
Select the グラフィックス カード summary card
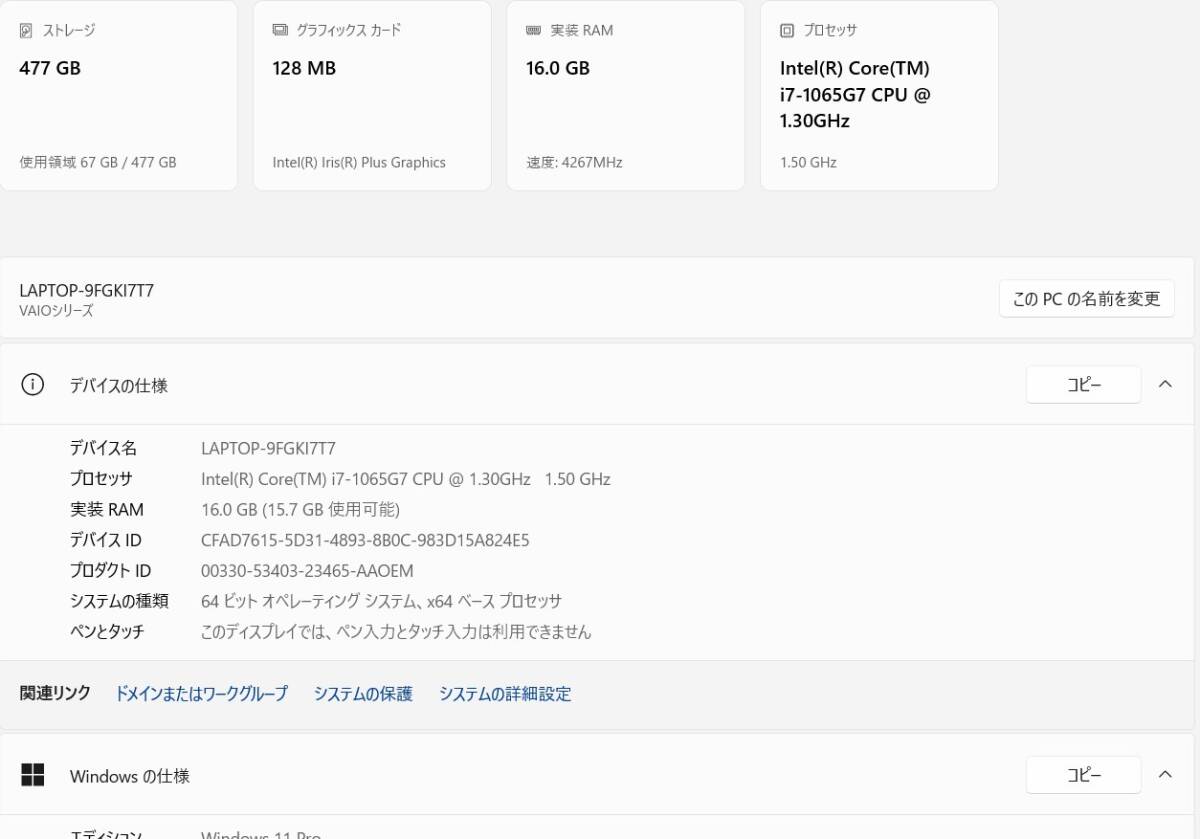[372, 95]
